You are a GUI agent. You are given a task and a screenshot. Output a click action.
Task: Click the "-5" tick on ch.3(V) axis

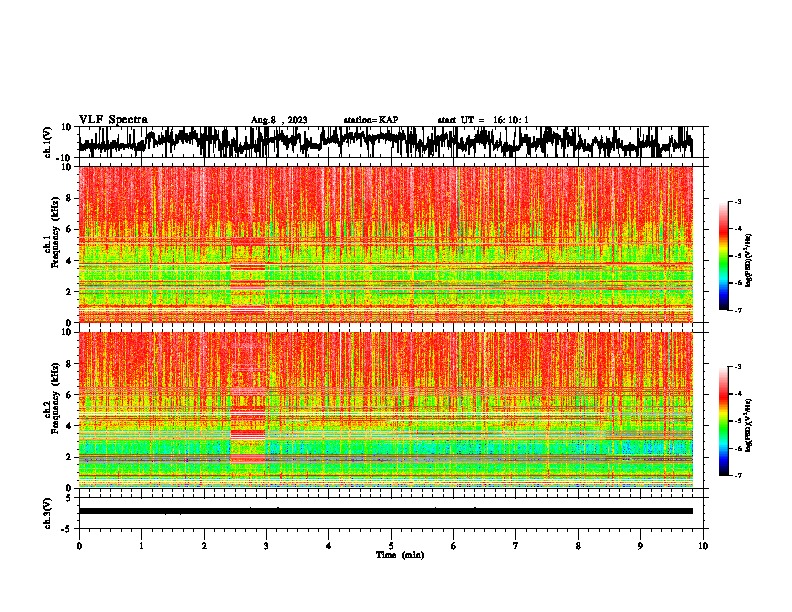click(x=67, y=529)
